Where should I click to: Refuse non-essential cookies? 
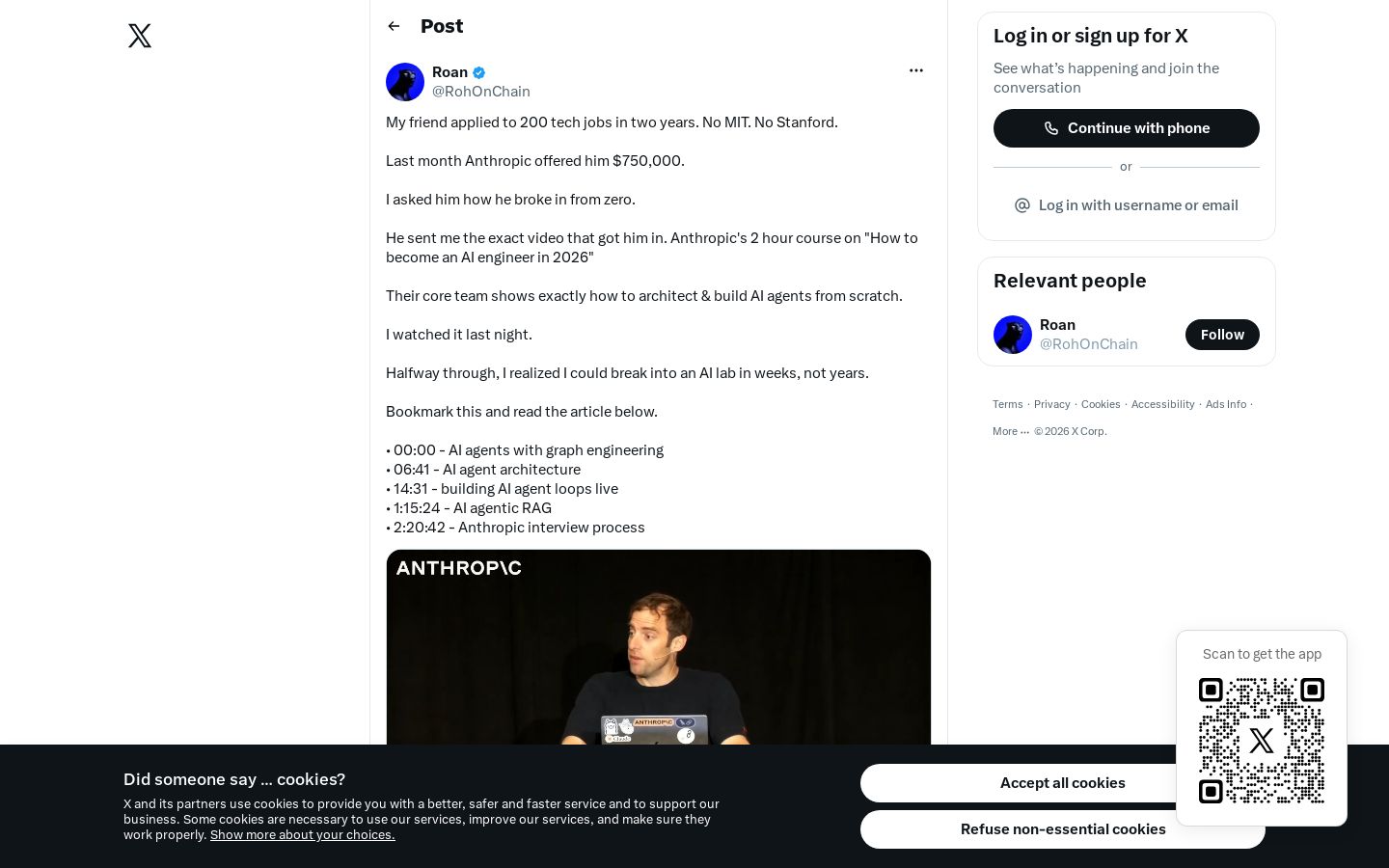pos(1062,829)
